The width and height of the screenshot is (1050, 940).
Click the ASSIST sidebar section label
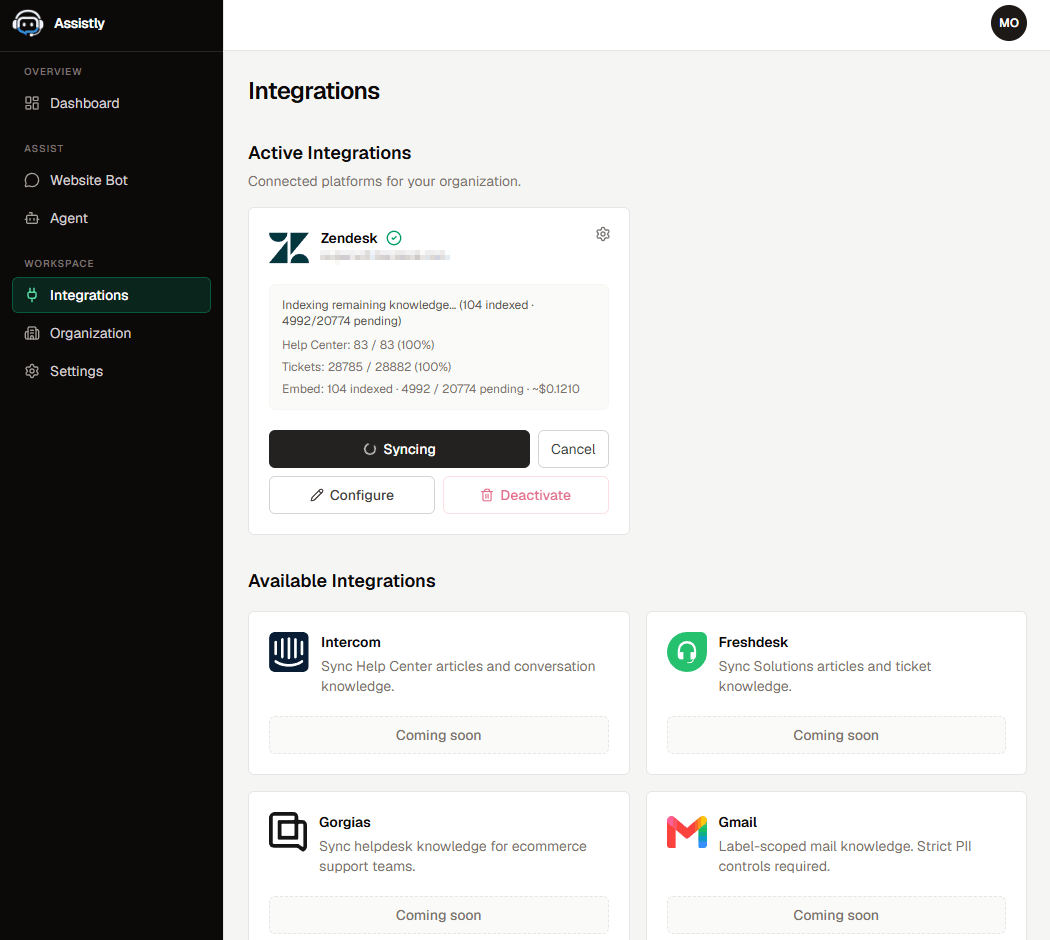pyautogui.click(x=44, y=149)
